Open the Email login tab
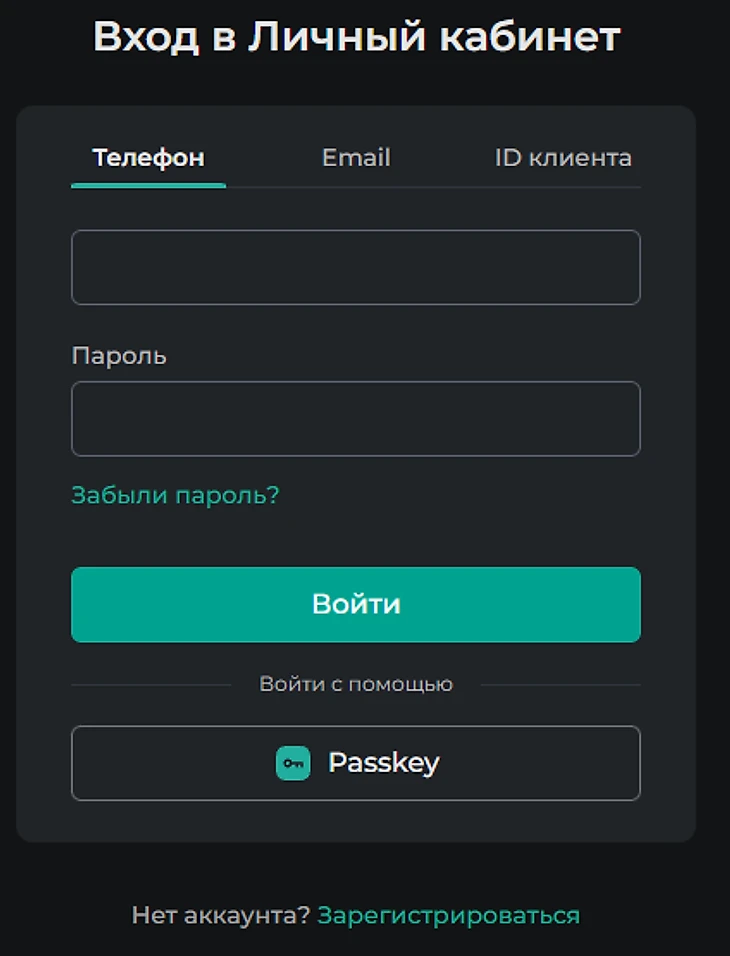The height and width of the screenshot is (956, 730). coord(356,158)
